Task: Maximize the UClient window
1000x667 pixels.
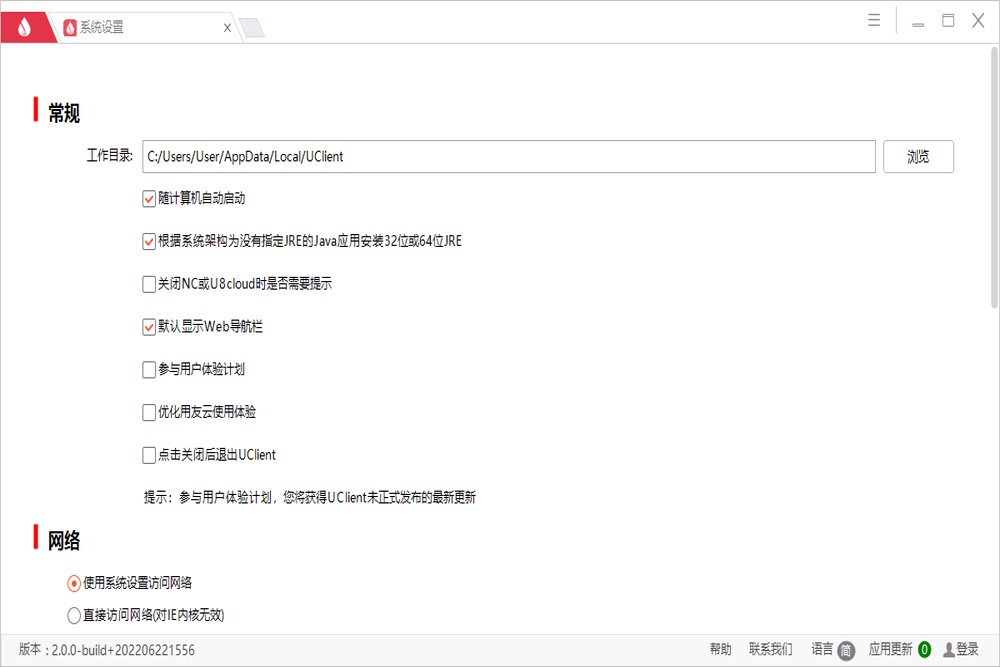Action: (x=948, y=20)
